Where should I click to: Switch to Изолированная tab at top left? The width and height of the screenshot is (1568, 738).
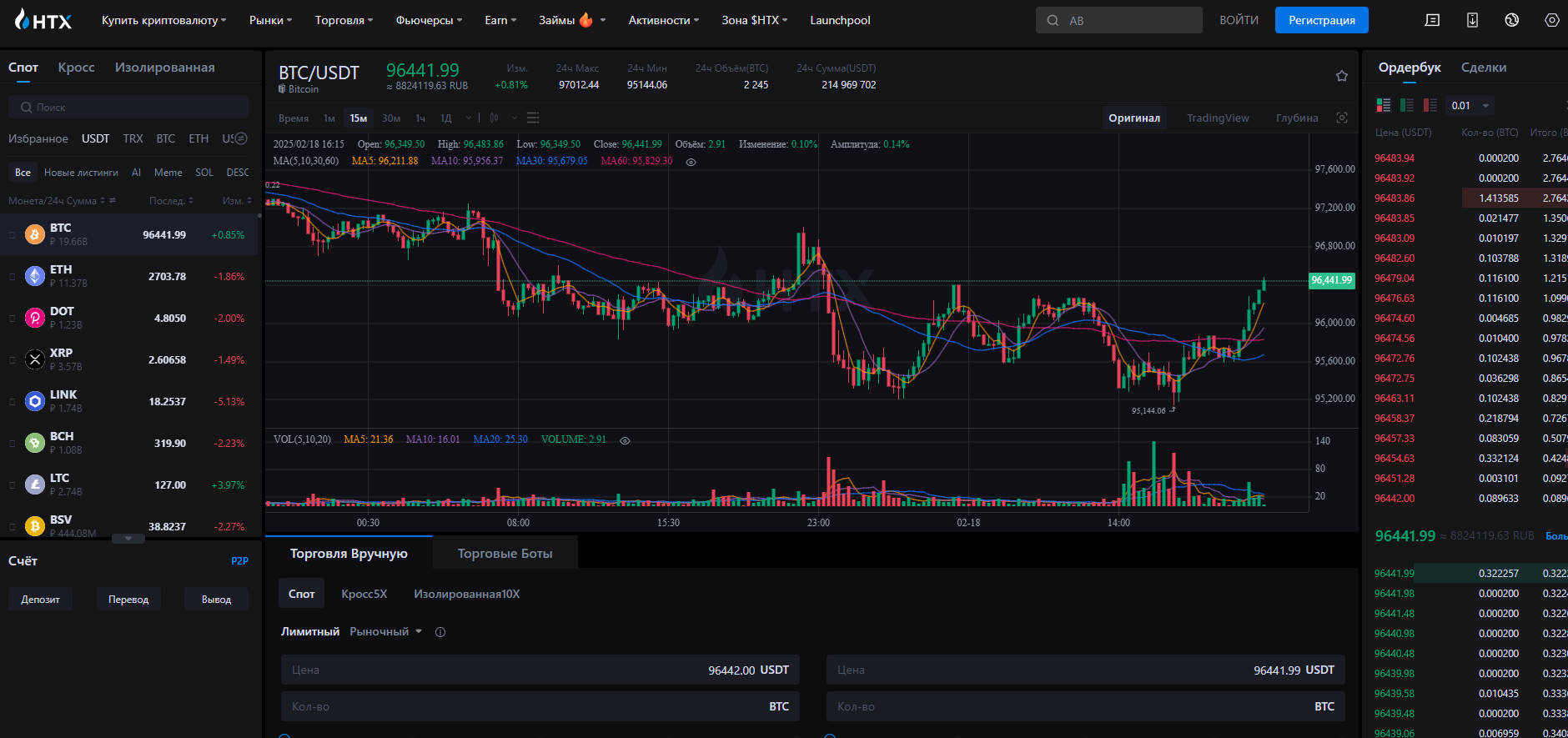point(164,68)
